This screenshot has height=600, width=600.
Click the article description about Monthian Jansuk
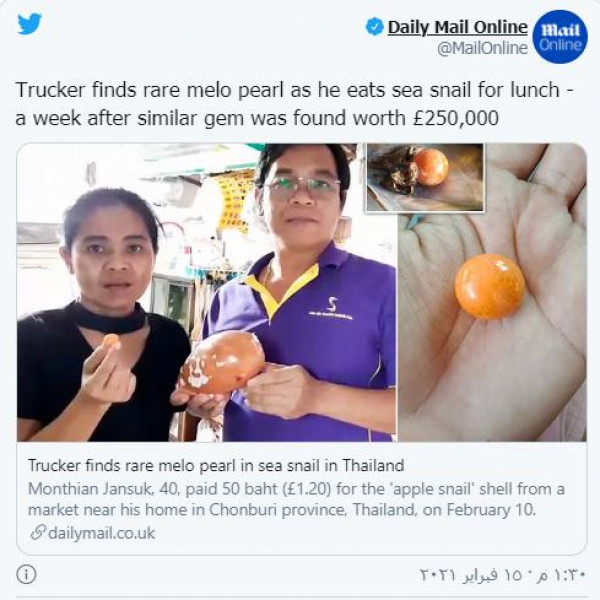click(x=296, y=499)
